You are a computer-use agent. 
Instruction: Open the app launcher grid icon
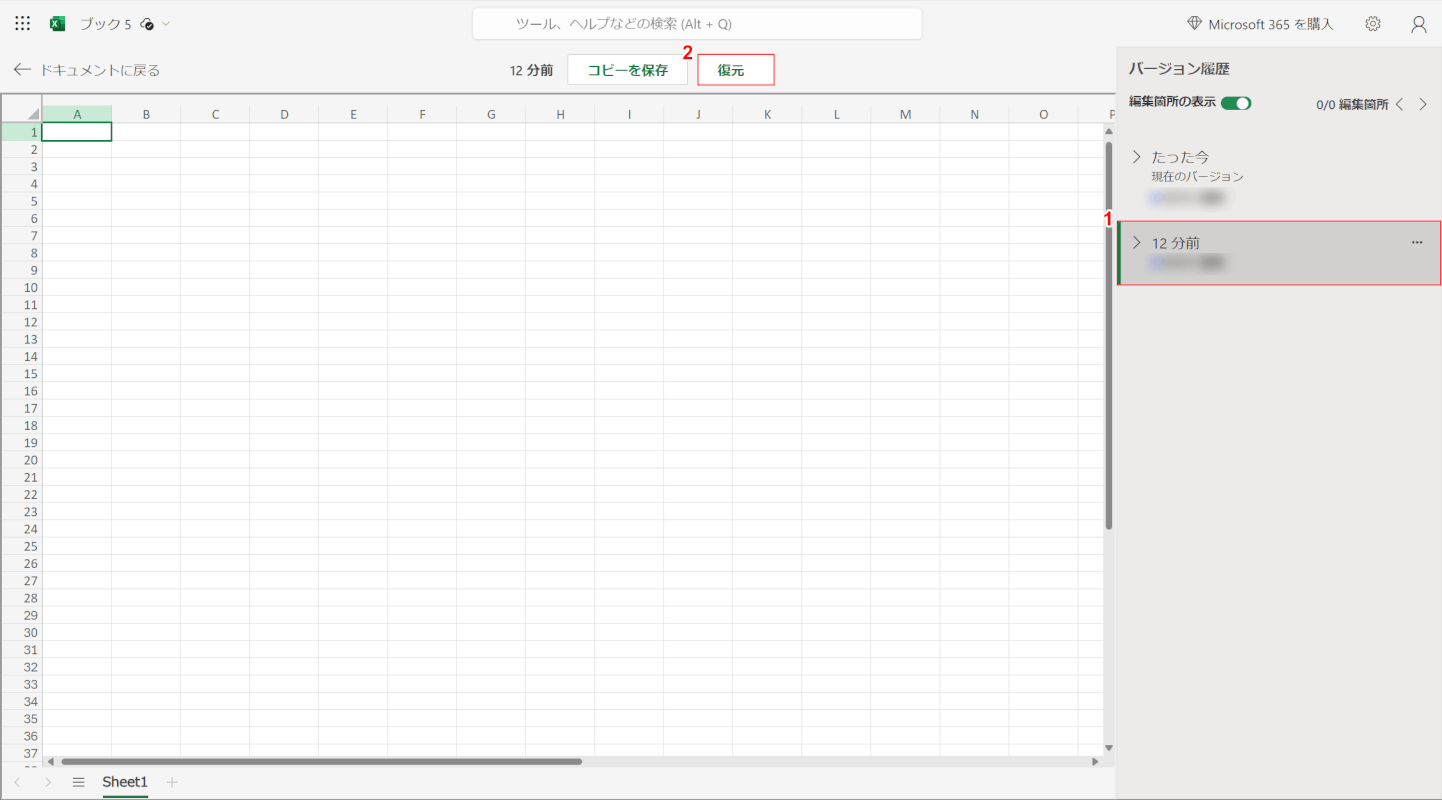click(x=23, y=24)
